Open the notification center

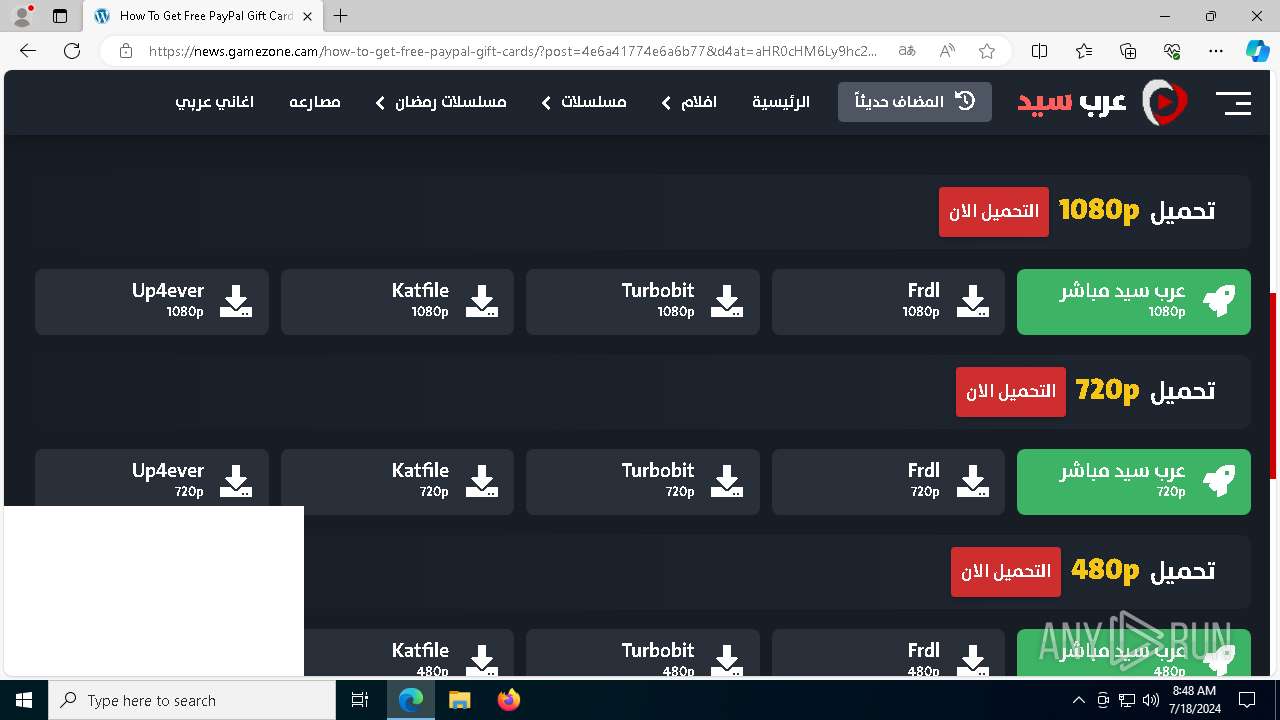click(1247, 700)
